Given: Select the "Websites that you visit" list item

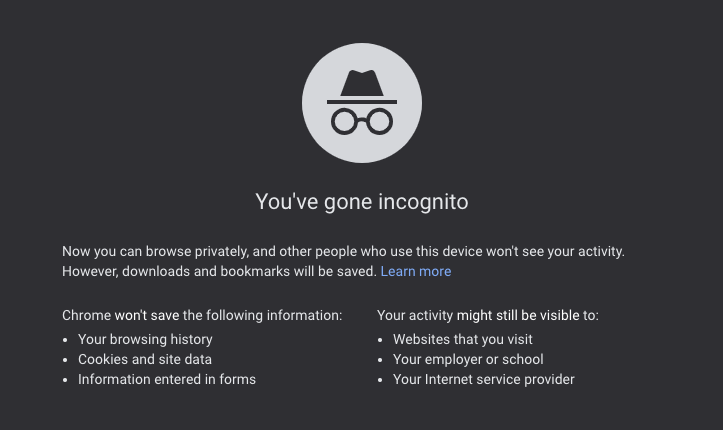Looking at the screenshot, I should click(463, 339).
